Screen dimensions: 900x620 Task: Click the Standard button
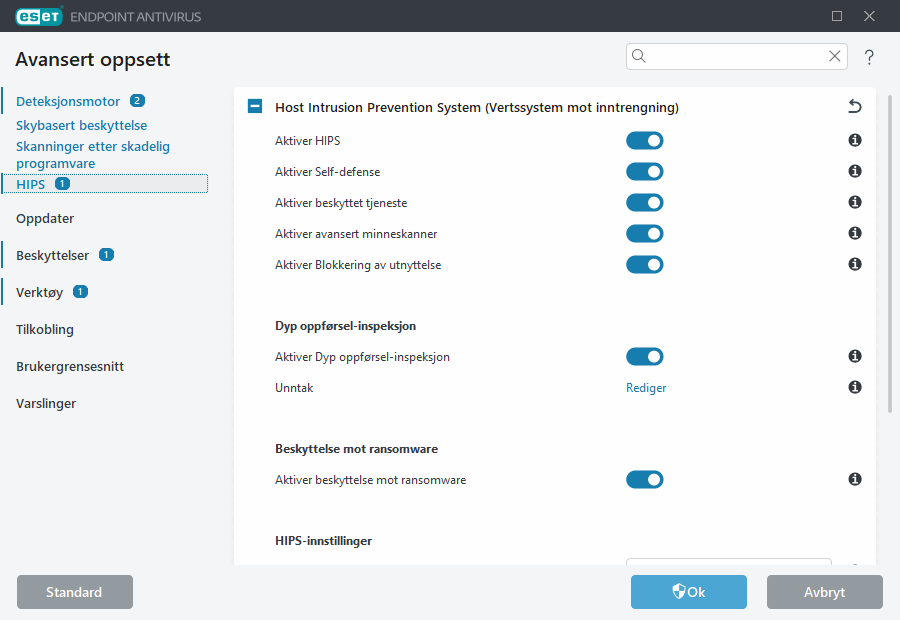click(75, 592)
